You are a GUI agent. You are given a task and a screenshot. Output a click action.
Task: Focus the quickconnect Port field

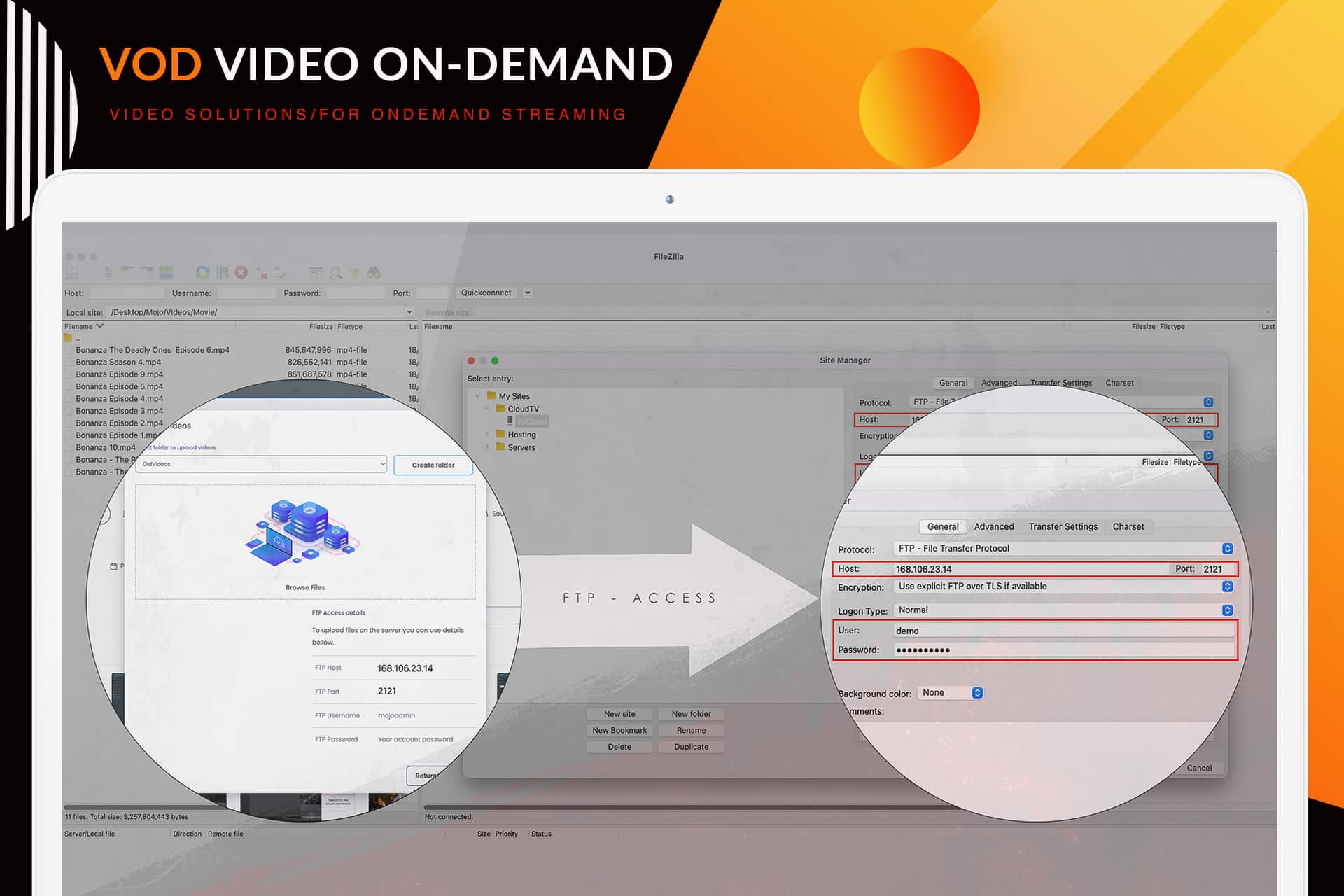432,293
